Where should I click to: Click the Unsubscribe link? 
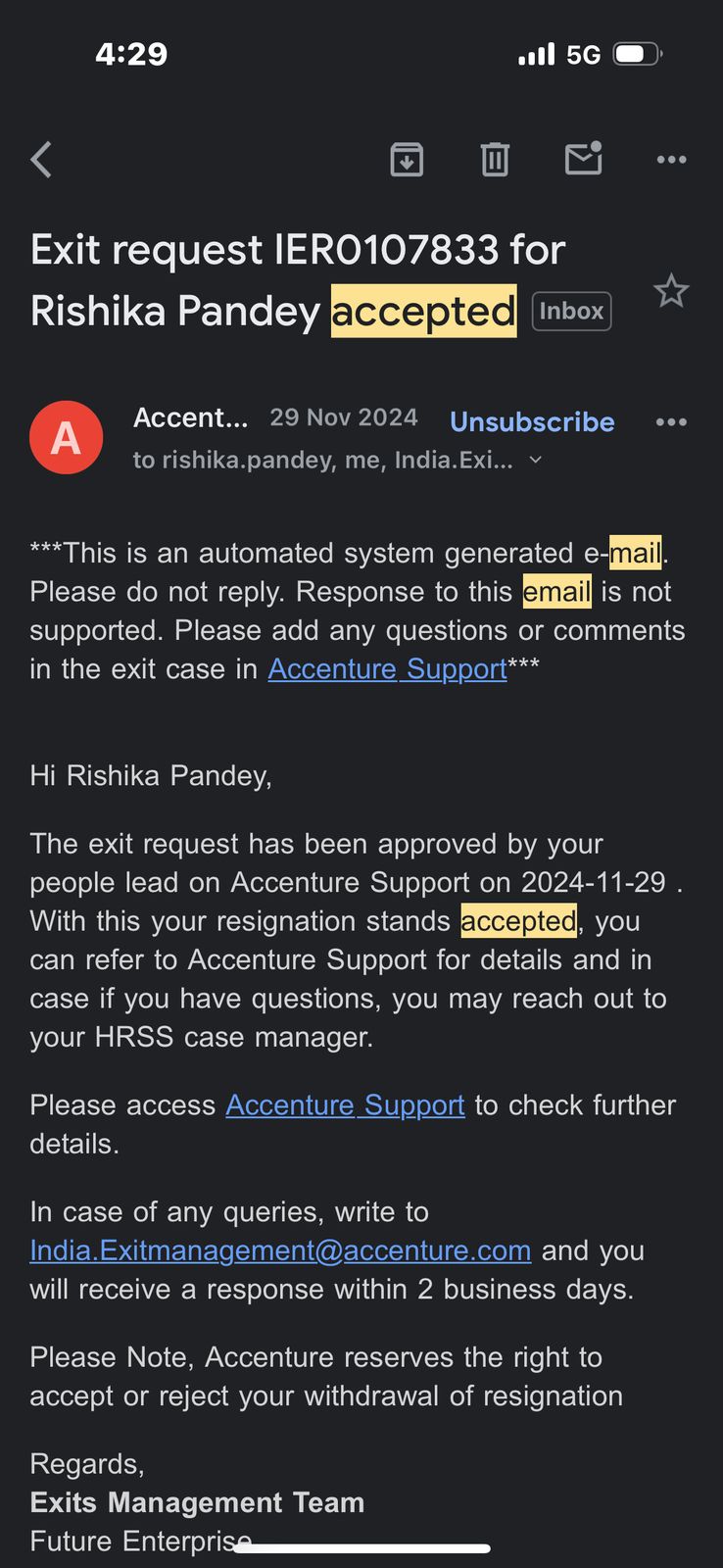[532, 422]
